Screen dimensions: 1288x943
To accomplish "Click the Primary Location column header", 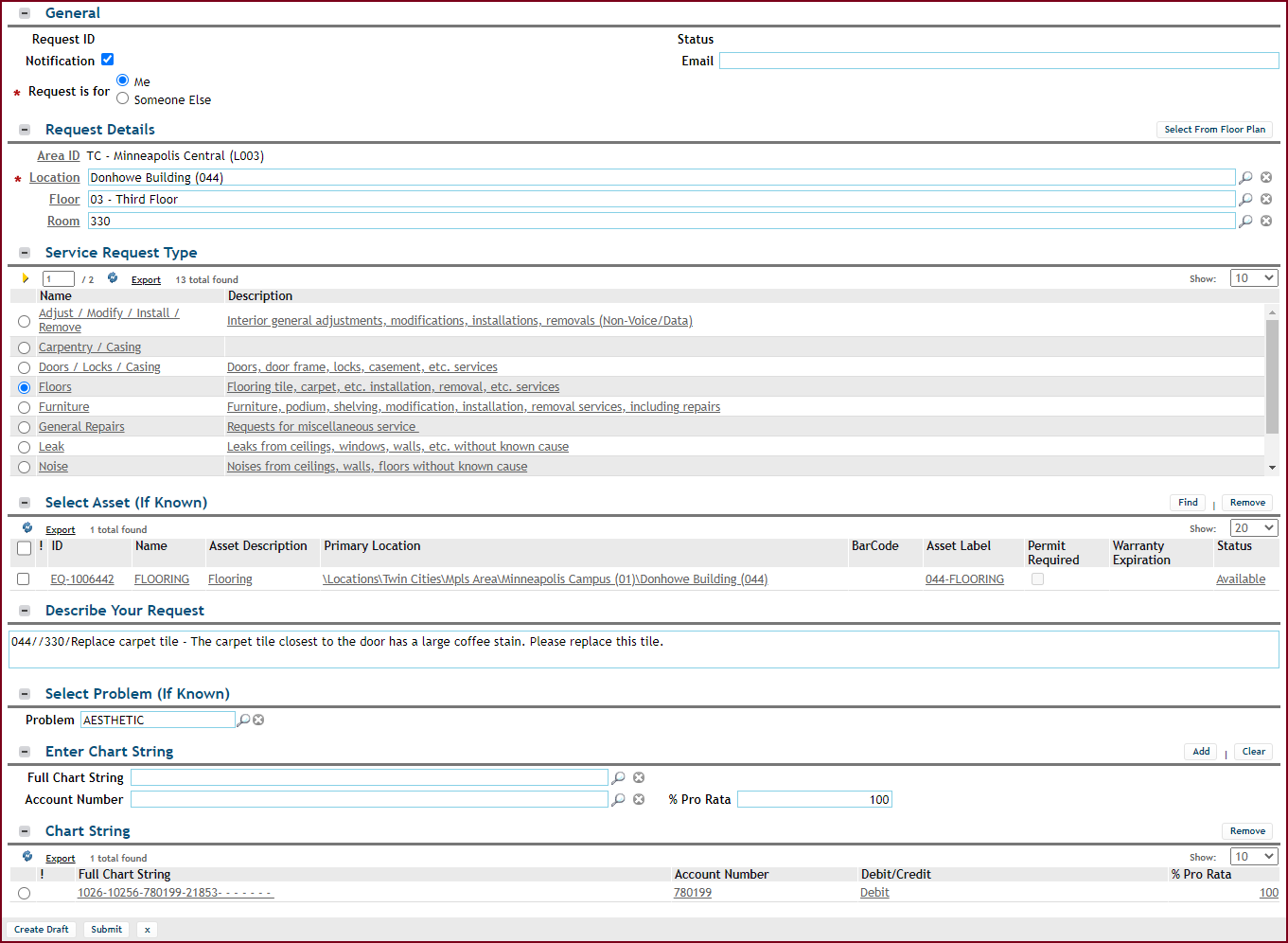I will click(x=372, y=546).
